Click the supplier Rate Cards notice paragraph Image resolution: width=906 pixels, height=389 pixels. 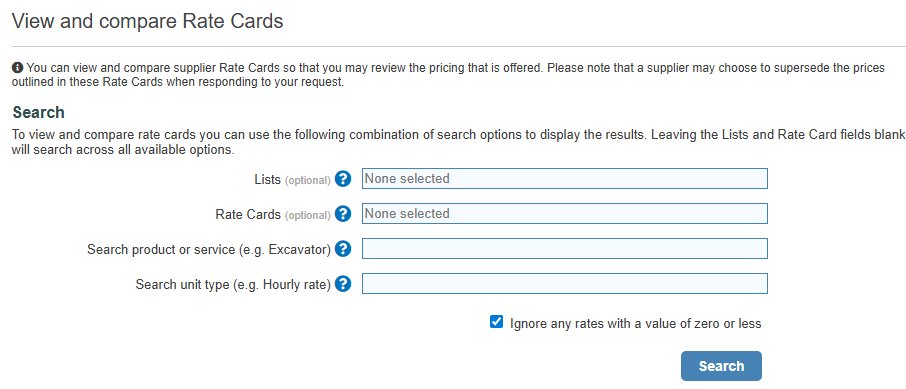click(448, 75)
